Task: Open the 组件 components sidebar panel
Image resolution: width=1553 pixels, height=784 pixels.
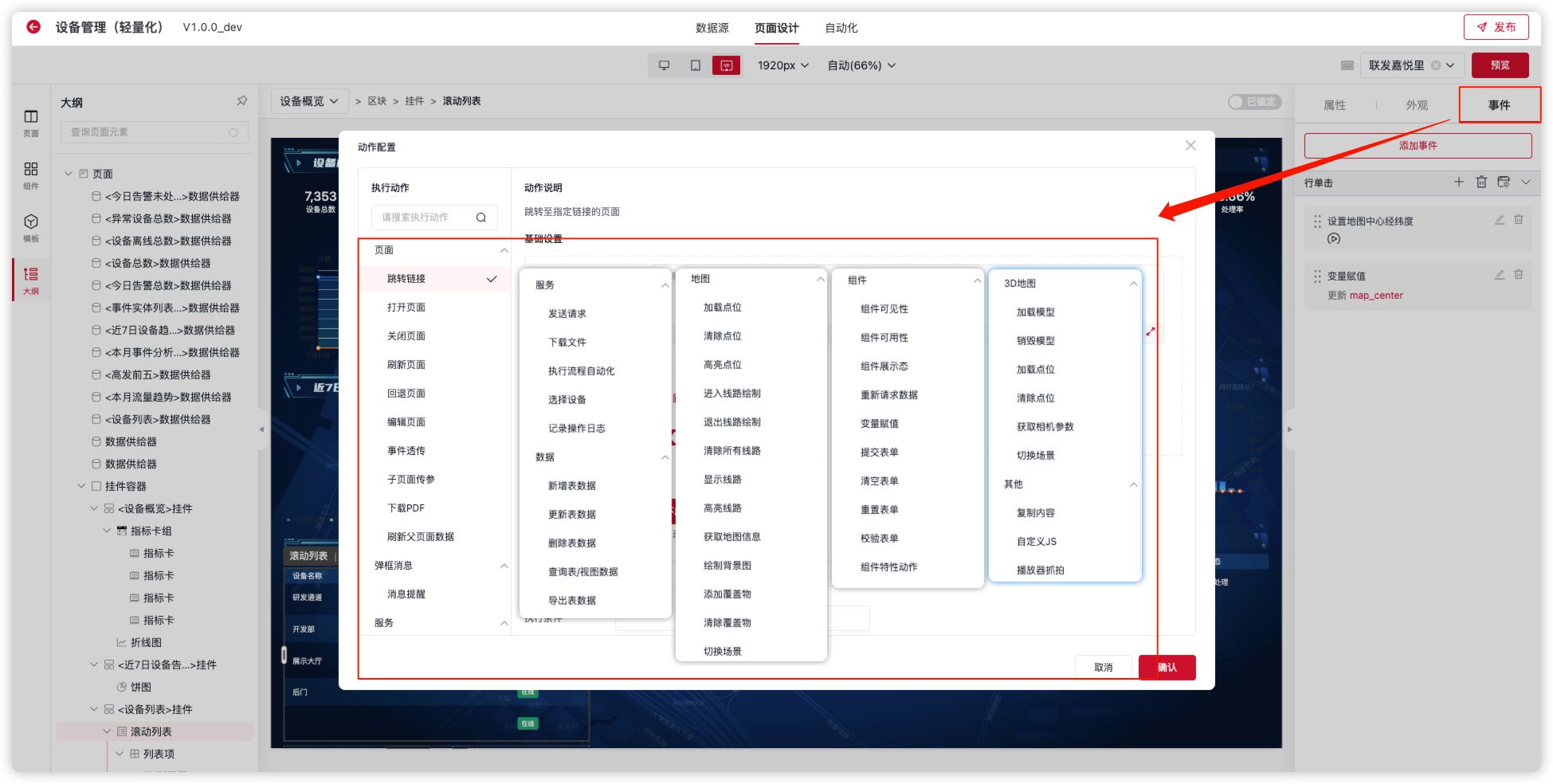Action: tap(31, 175)
